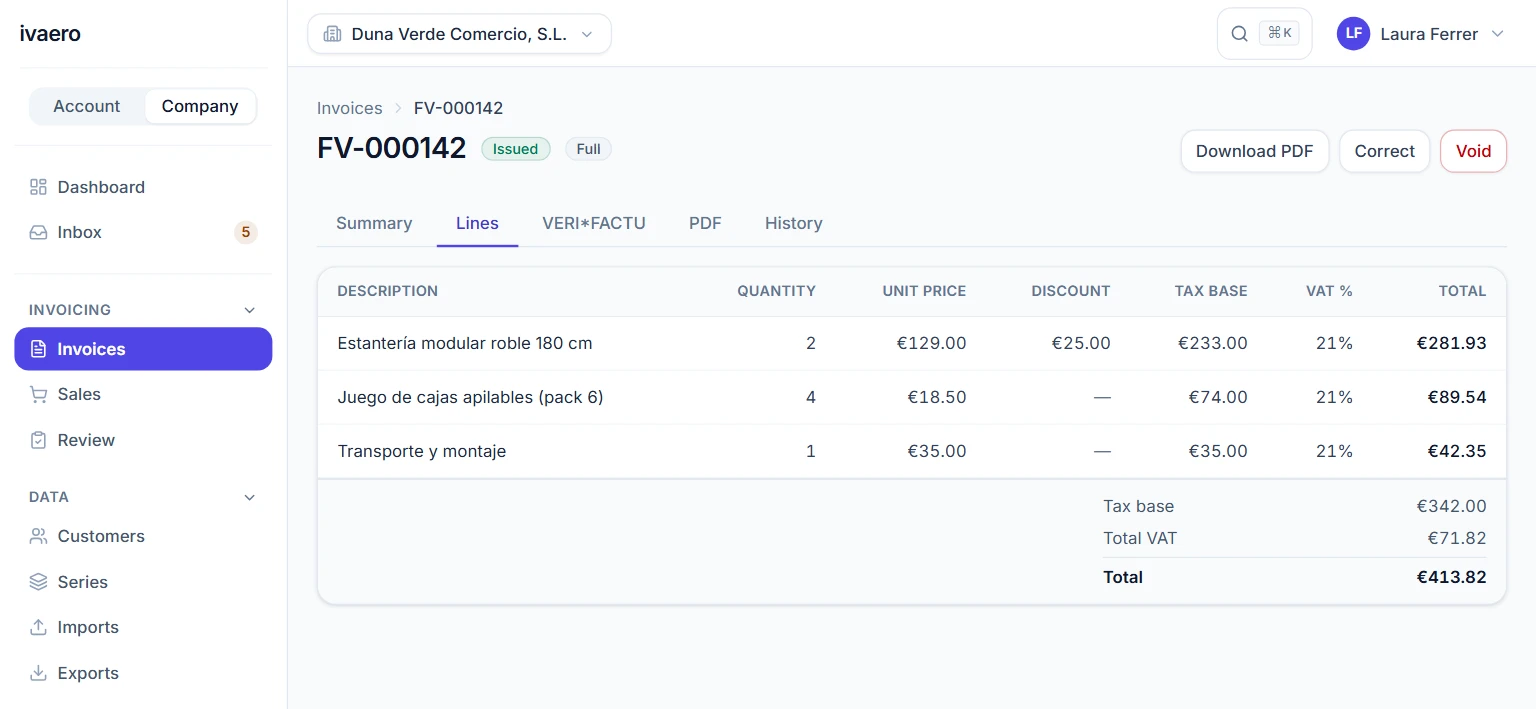This screenshot has height=709, width=1536.
Task: Open Imports in the sidebar
Action: [143, 627]
